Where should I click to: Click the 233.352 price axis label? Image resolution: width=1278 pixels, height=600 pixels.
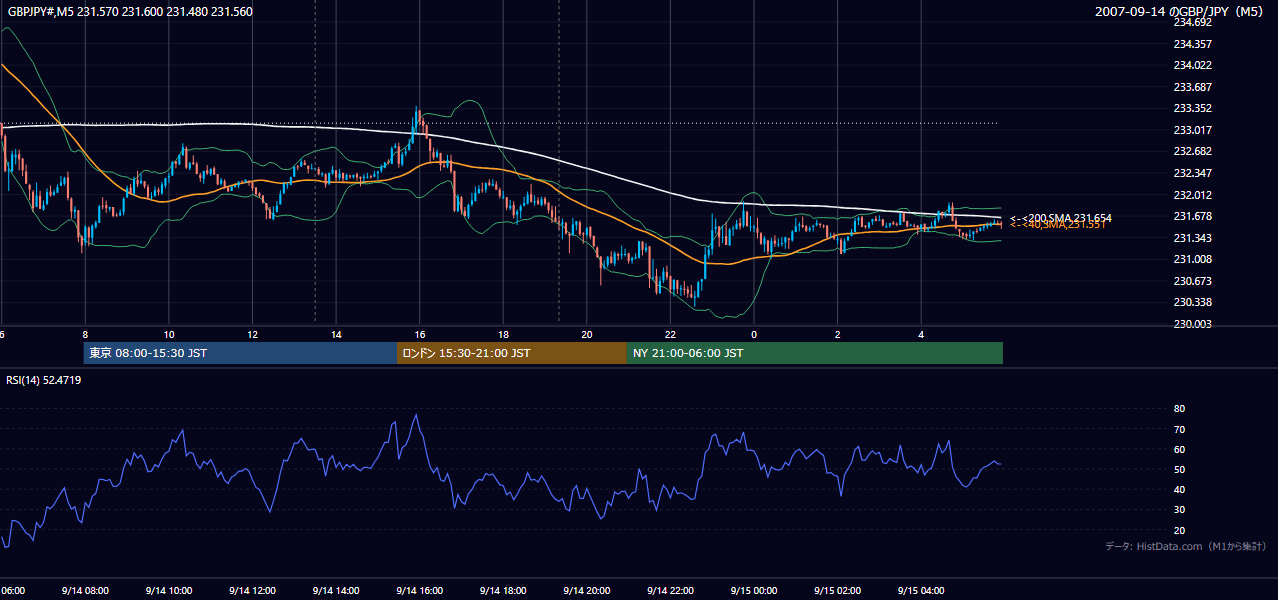click(1193, 109)
